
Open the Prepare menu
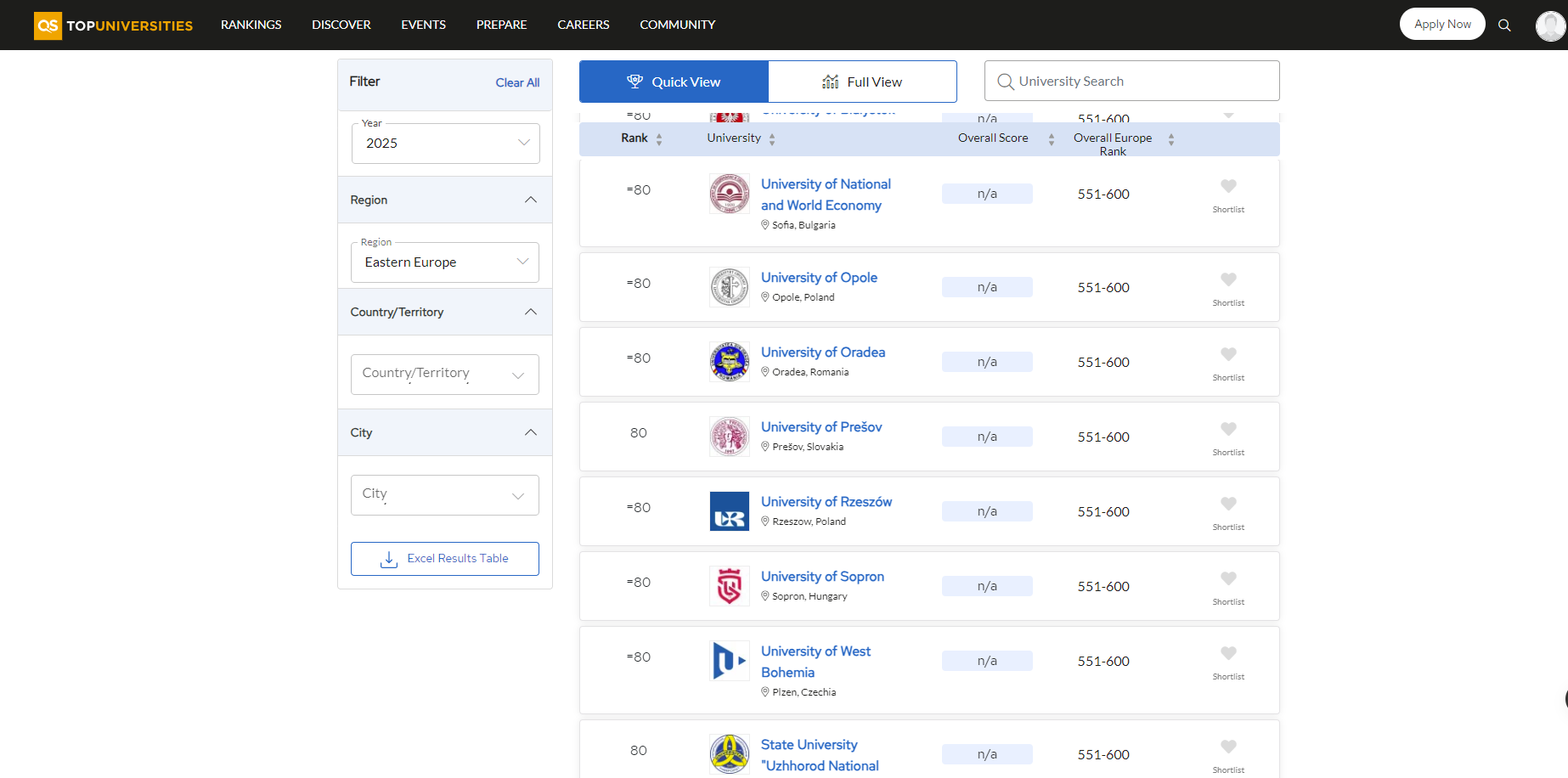point(502,25)
